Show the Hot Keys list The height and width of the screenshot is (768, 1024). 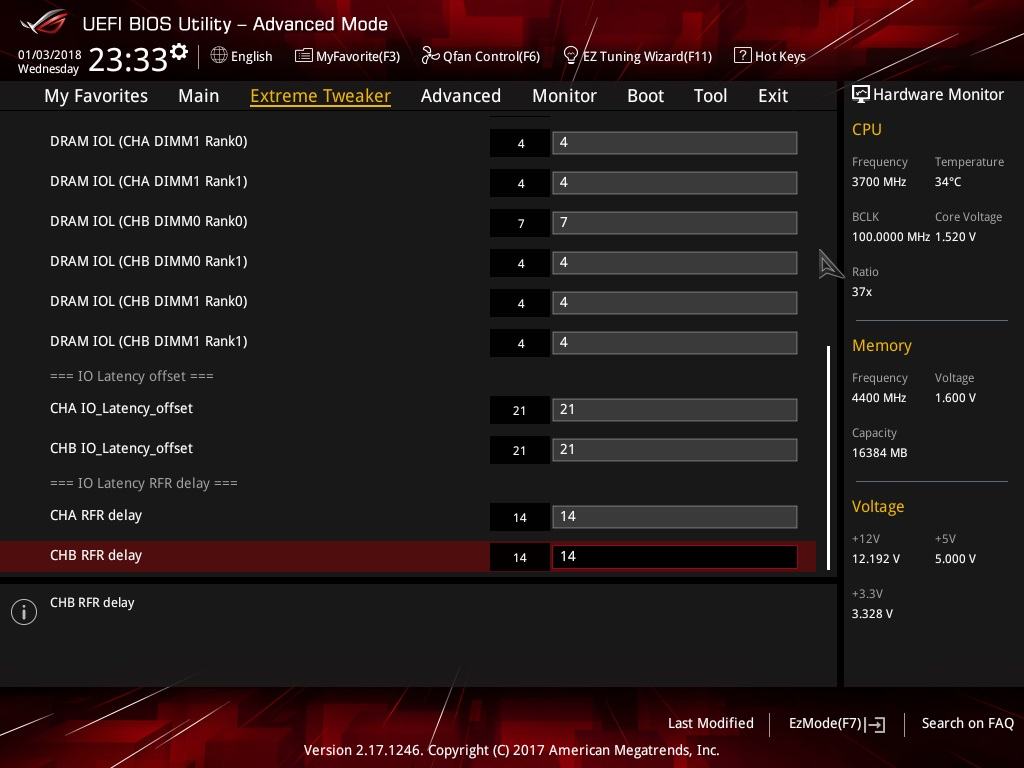pos(780,56)
